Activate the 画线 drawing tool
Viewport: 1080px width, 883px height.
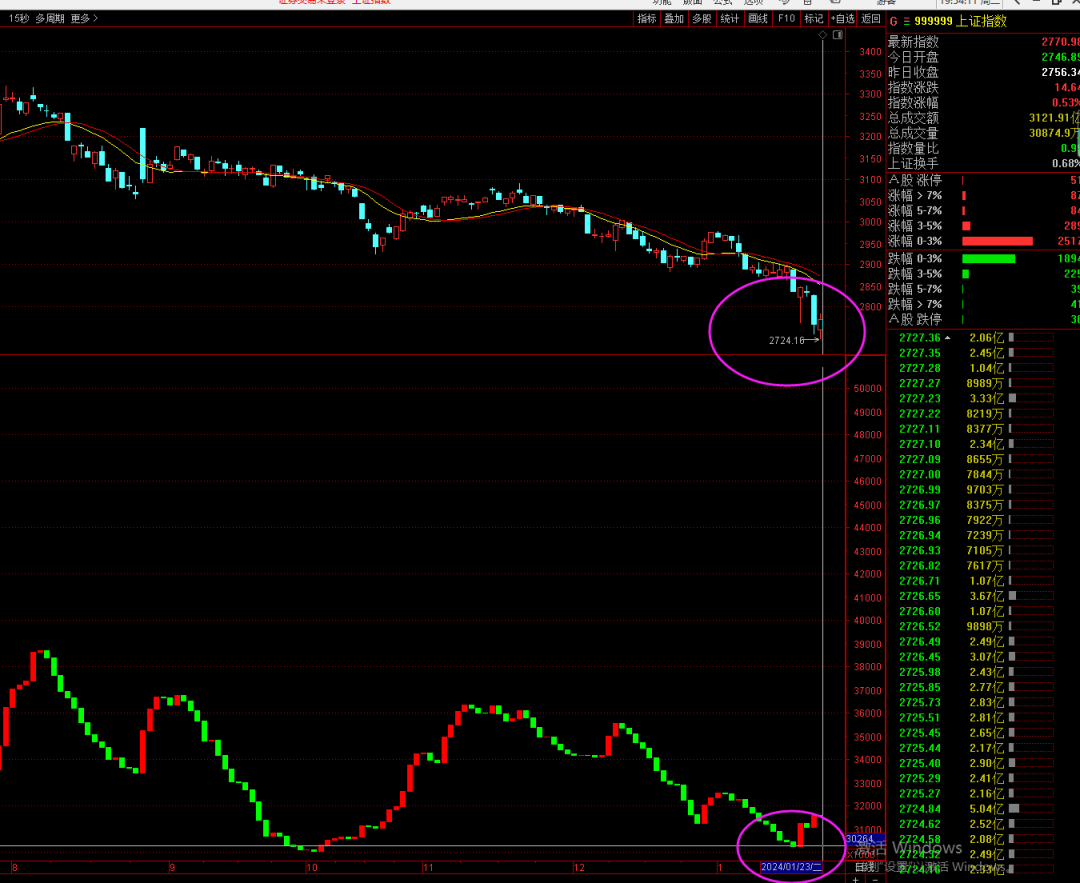(758, 19)
